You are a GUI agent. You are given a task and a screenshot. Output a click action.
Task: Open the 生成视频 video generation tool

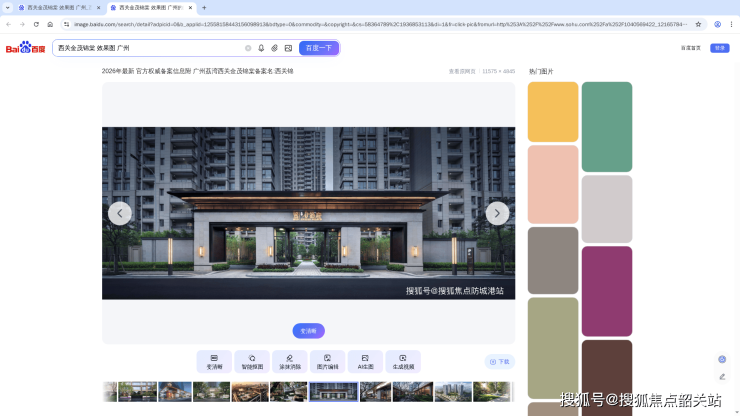403,362
